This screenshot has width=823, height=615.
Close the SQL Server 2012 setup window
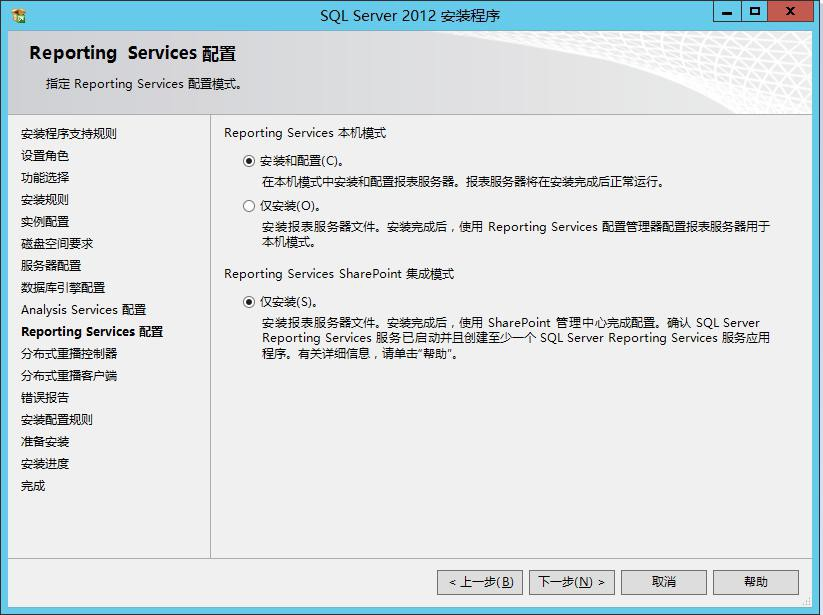[x=790, y=12]
